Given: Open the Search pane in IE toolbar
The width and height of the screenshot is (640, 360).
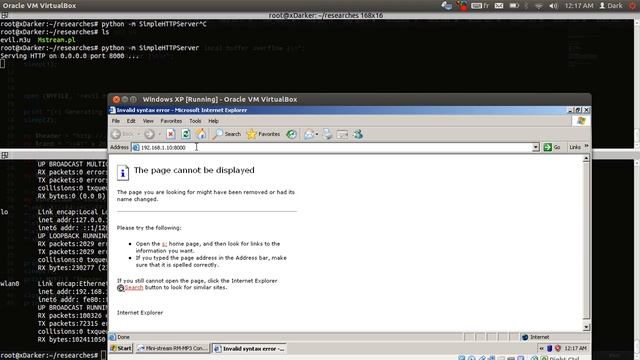Looking at the screenshot, I should click(227, 134).
